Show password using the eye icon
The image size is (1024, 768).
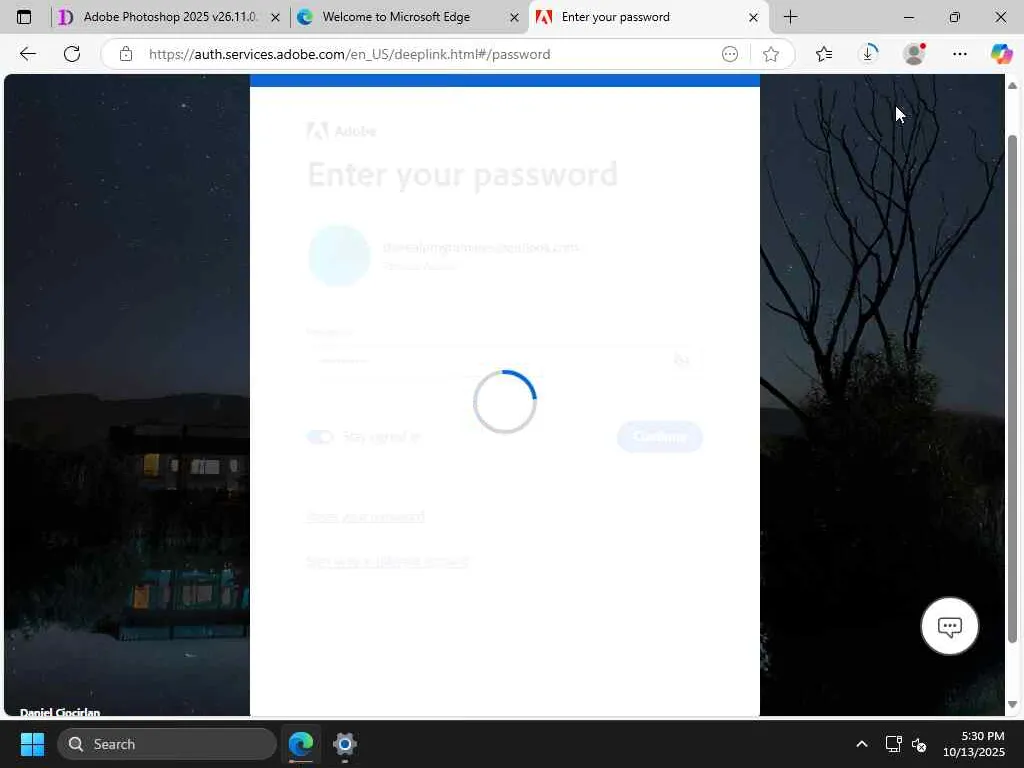pyautogui.click(x=681, y=360)
